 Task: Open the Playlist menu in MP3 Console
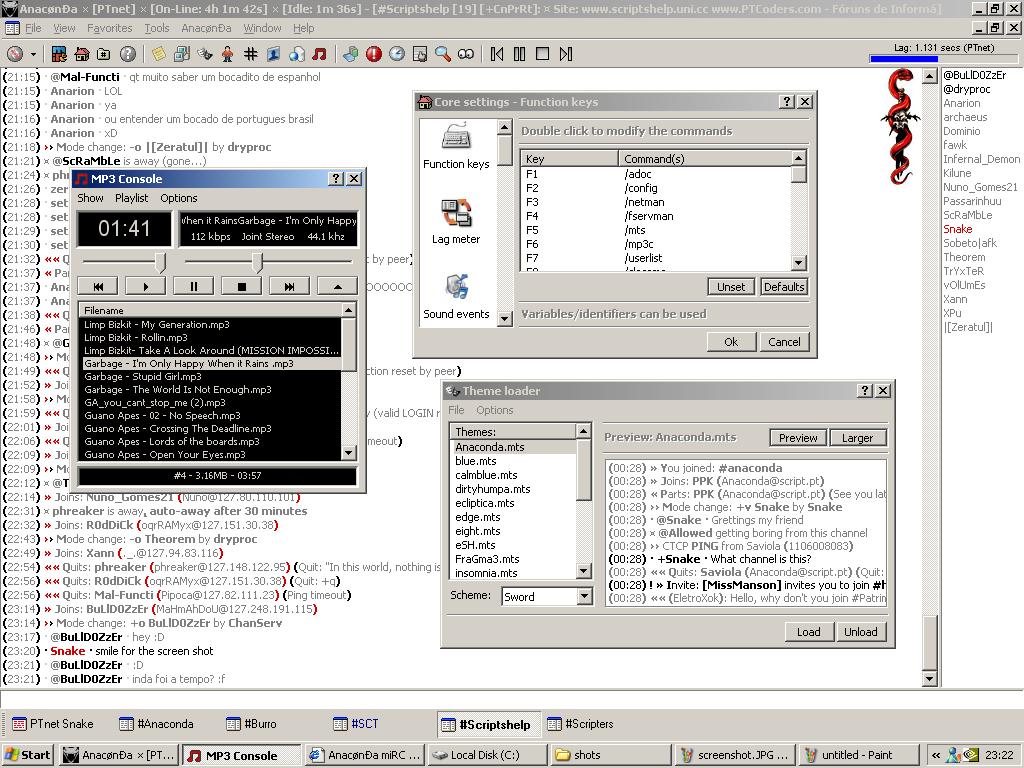(131, 198)
